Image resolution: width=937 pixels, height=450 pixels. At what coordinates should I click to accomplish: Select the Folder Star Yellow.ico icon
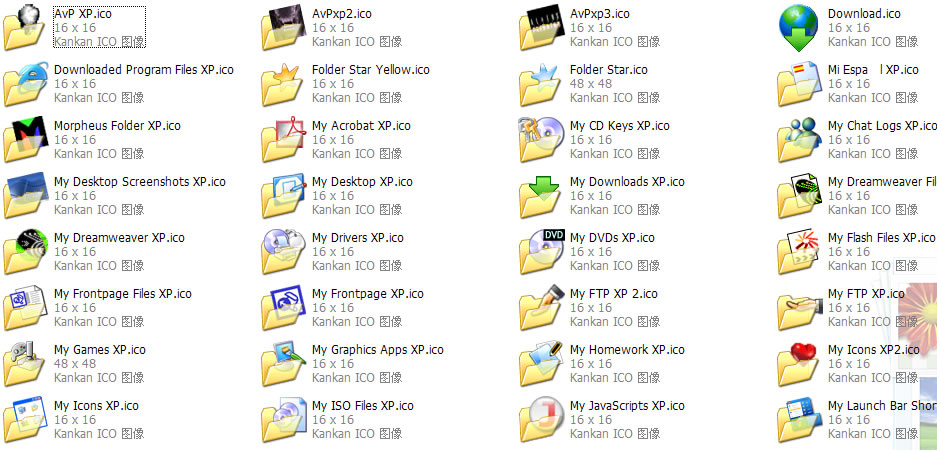(283, 84)
